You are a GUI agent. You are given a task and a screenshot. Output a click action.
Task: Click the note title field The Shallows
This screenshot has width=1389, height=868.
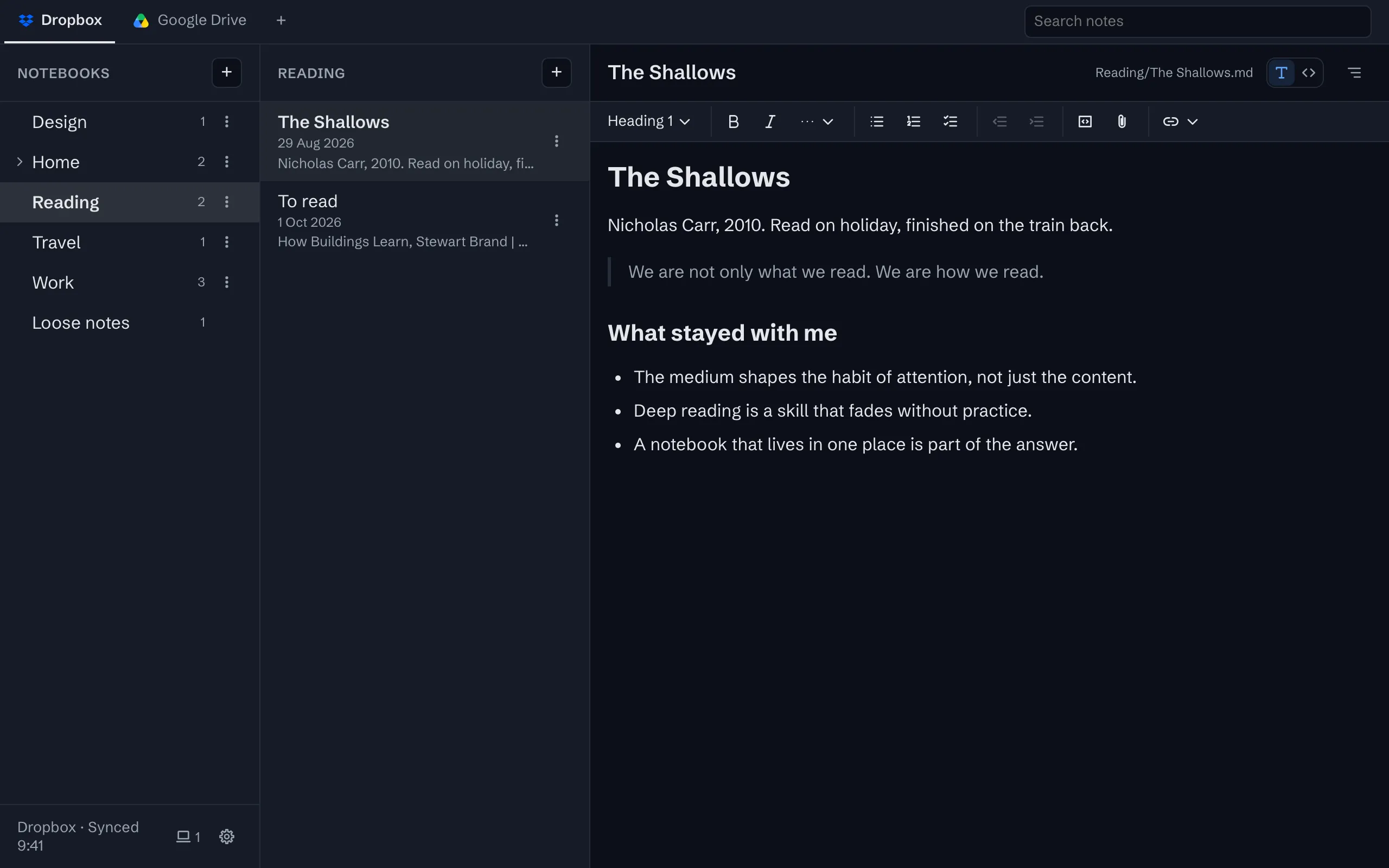coord(672,73)
